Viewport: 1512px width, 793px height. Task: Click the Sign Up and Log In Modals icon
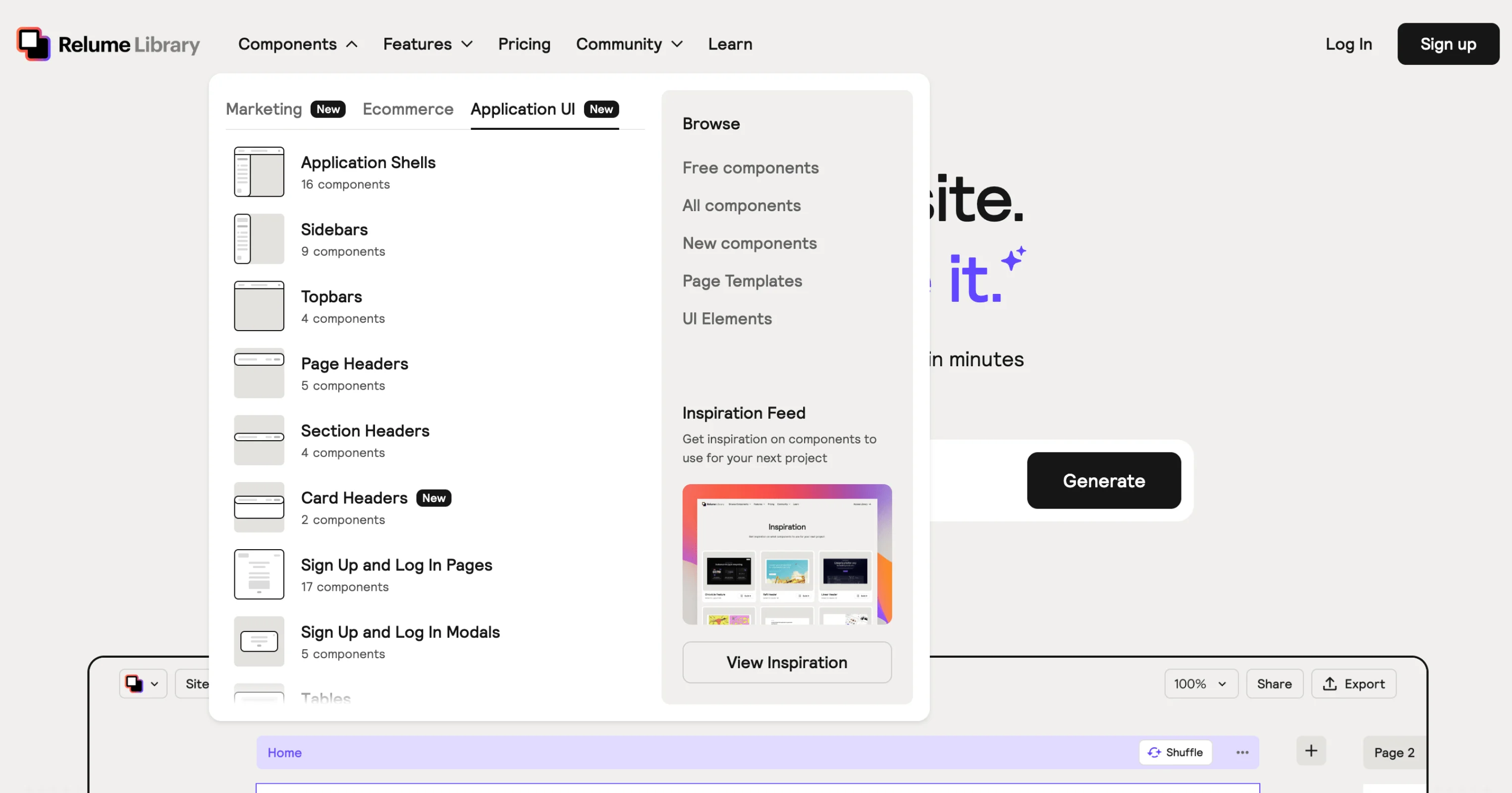[258, 641]
